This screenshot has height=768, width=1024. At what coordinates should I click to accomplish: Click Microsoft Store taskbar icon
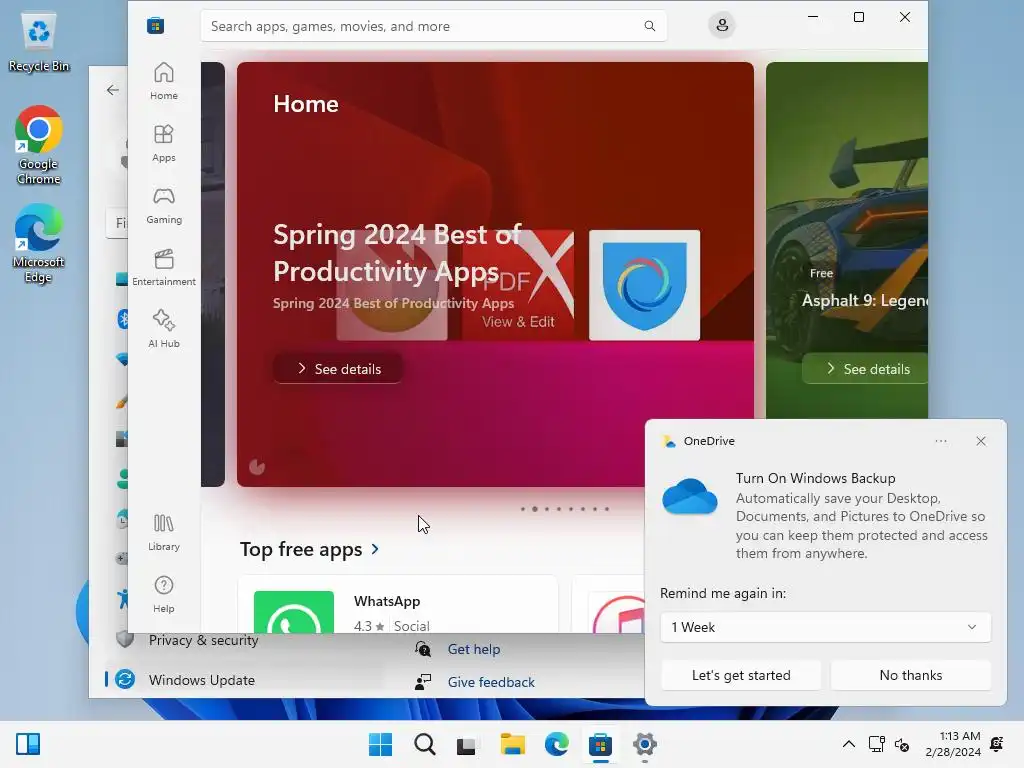600,744
